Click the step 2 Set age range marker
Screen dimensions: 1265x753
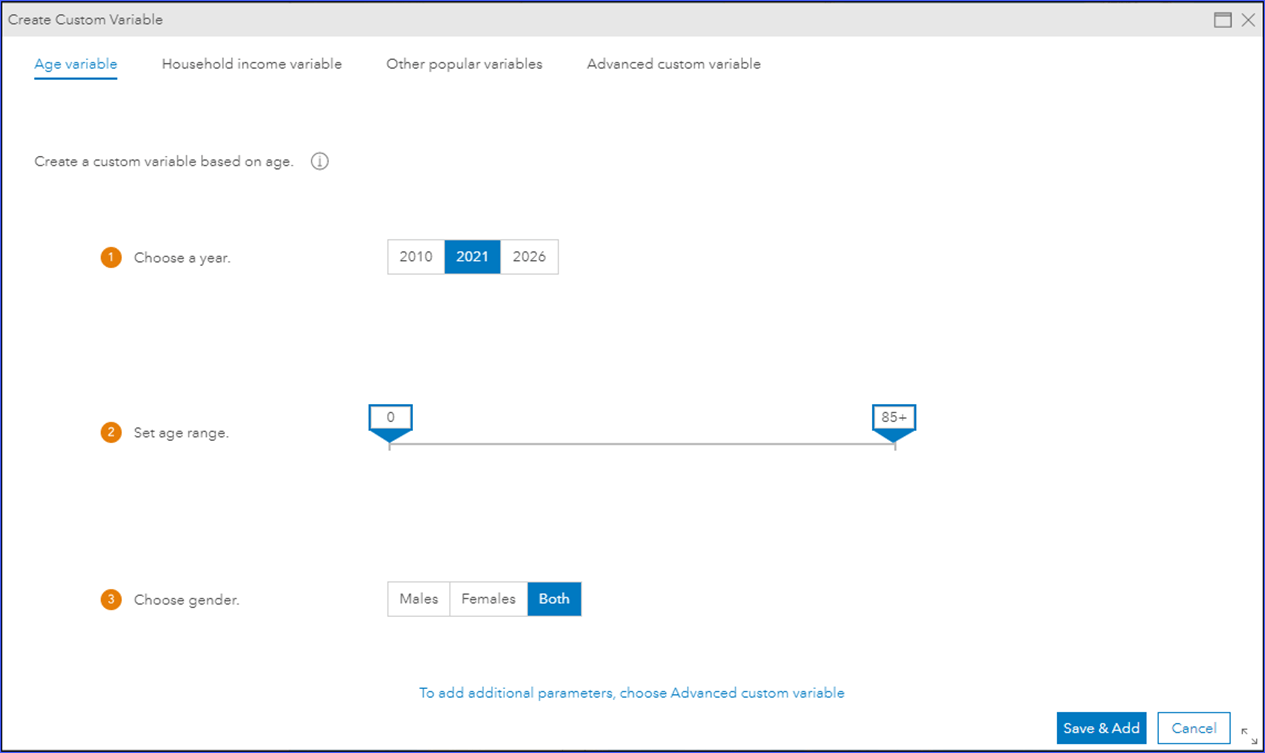[x=111, y=433]
